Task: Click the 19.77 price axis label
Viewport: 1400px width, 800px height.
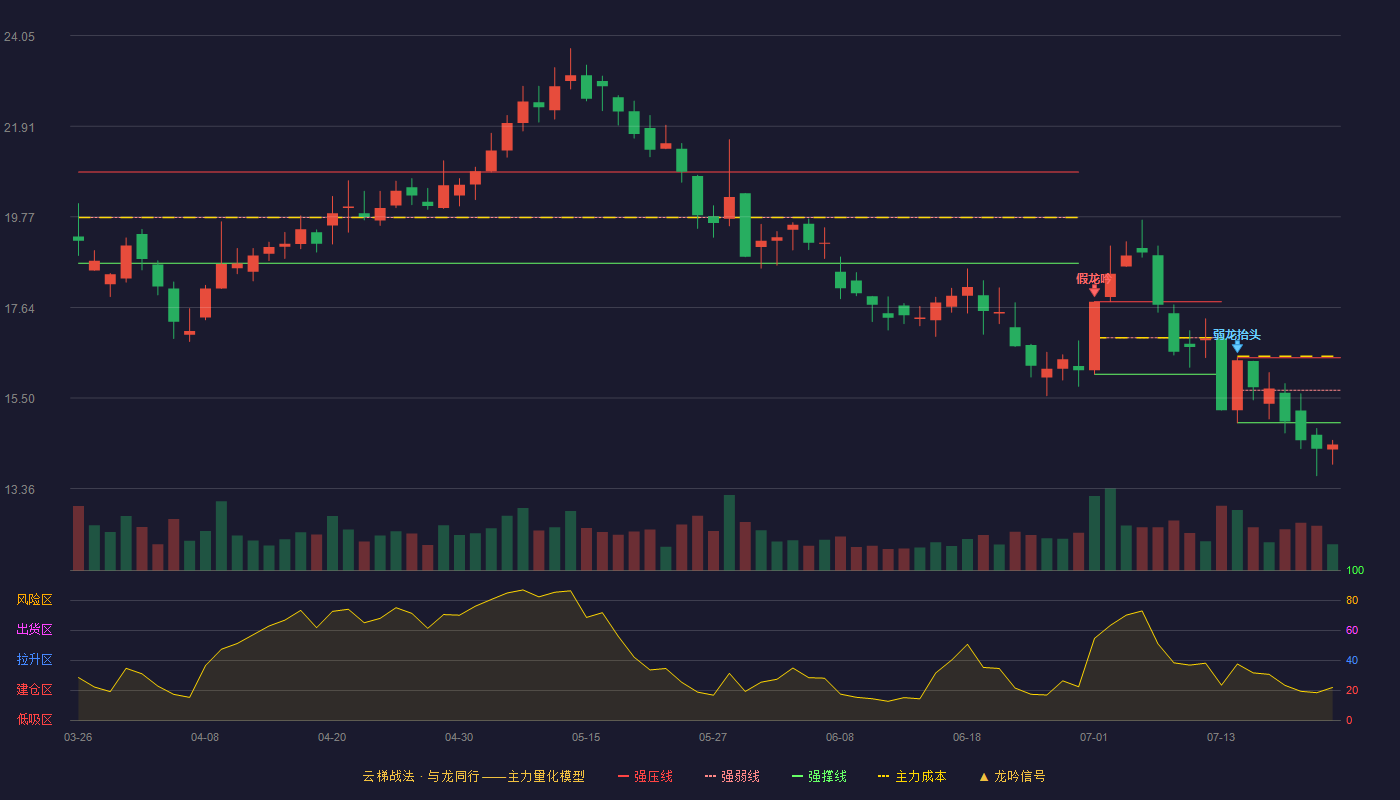Action: pos(19,218)
